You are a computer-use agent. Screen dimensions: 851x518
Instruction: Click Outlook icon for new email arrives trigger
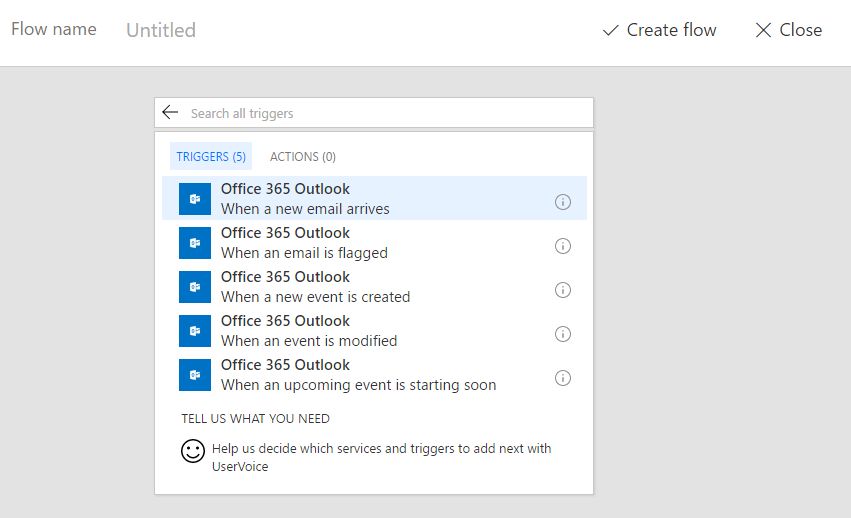(x=195, y=199)
